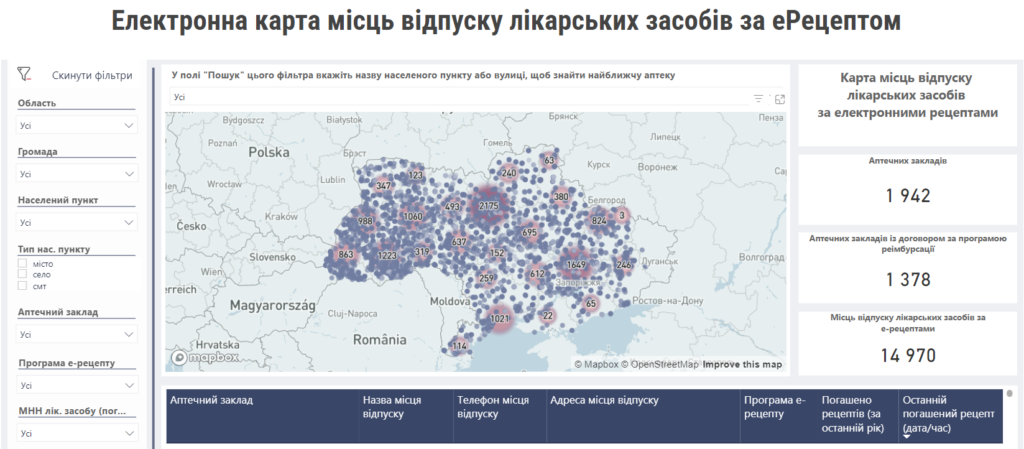Expand the Аптечний заклад filter dropdown

click(x=77, y=334)
